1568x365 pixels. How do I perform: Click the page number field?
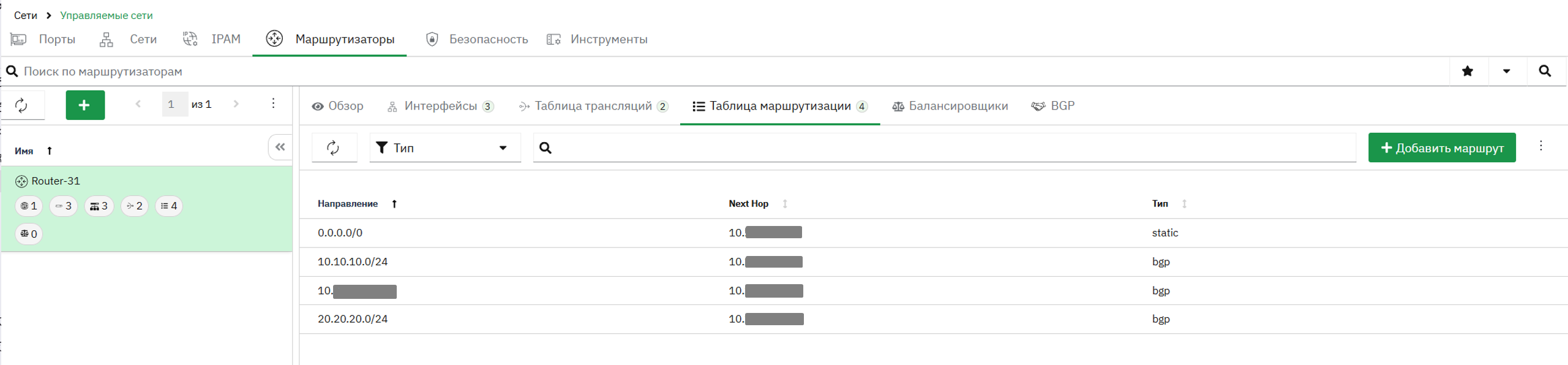pyautogui.click(x=174, y=104)
